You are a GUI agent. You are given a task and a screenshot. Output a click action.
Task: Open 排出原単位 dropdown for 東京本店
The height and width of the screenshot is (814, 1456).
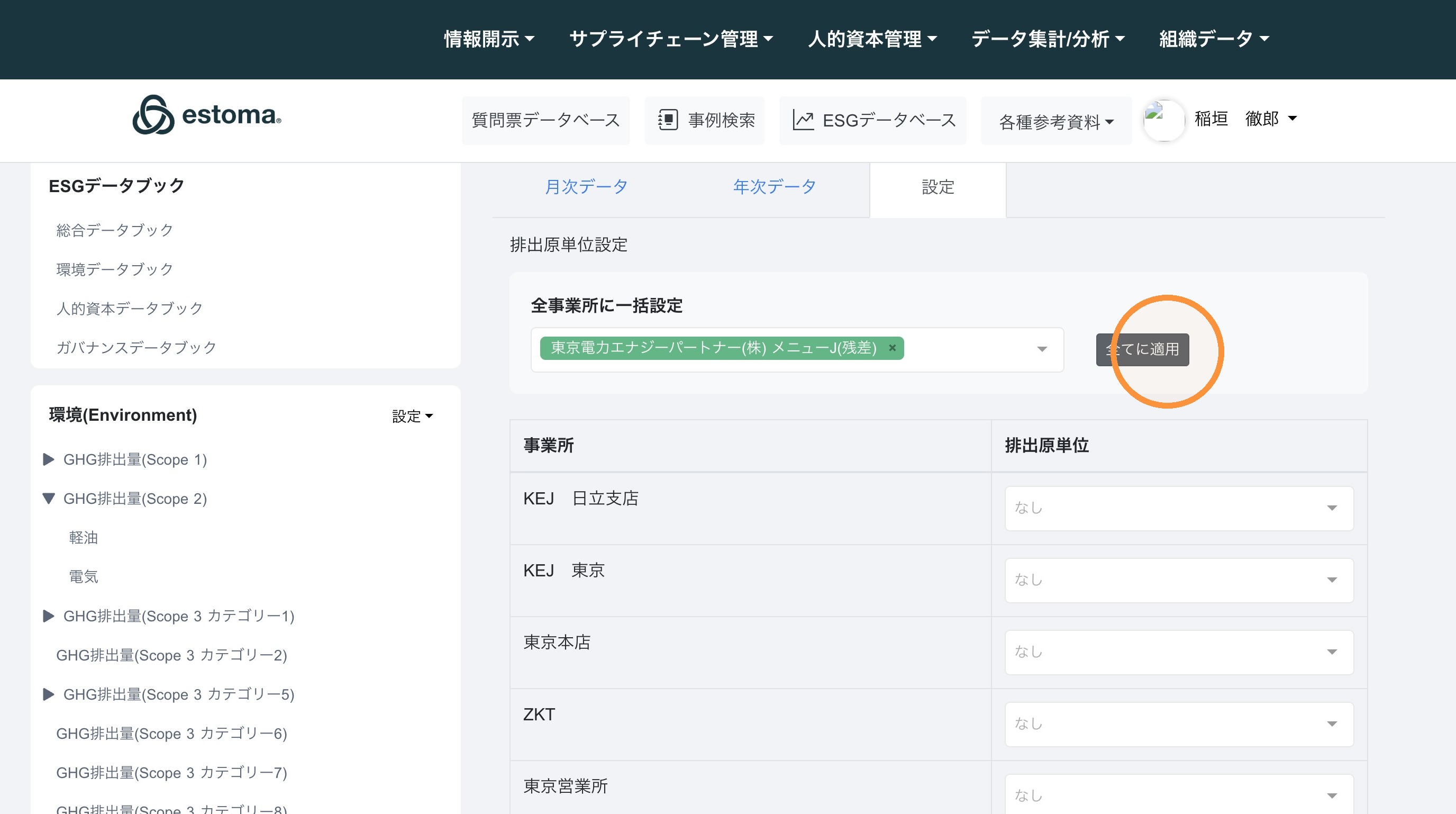[1179, 653]
